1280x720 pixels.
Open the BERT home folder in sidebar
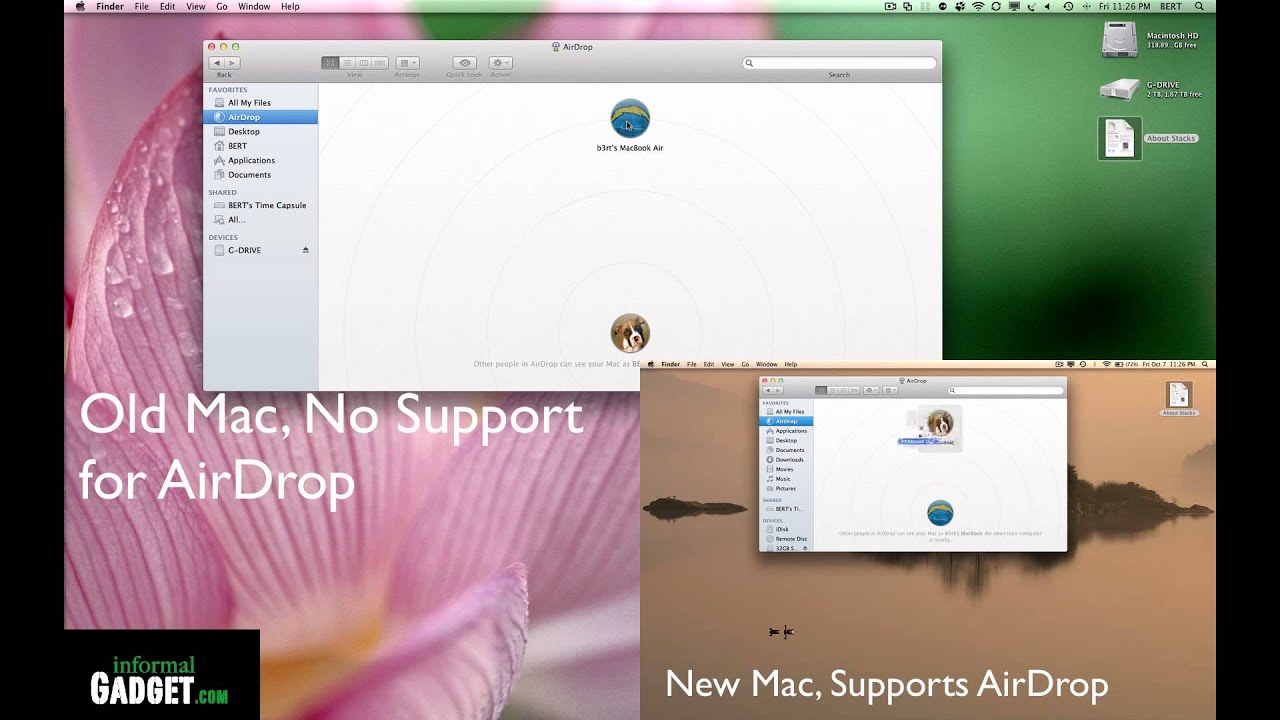pyautogui.click(x=260, y=146)
